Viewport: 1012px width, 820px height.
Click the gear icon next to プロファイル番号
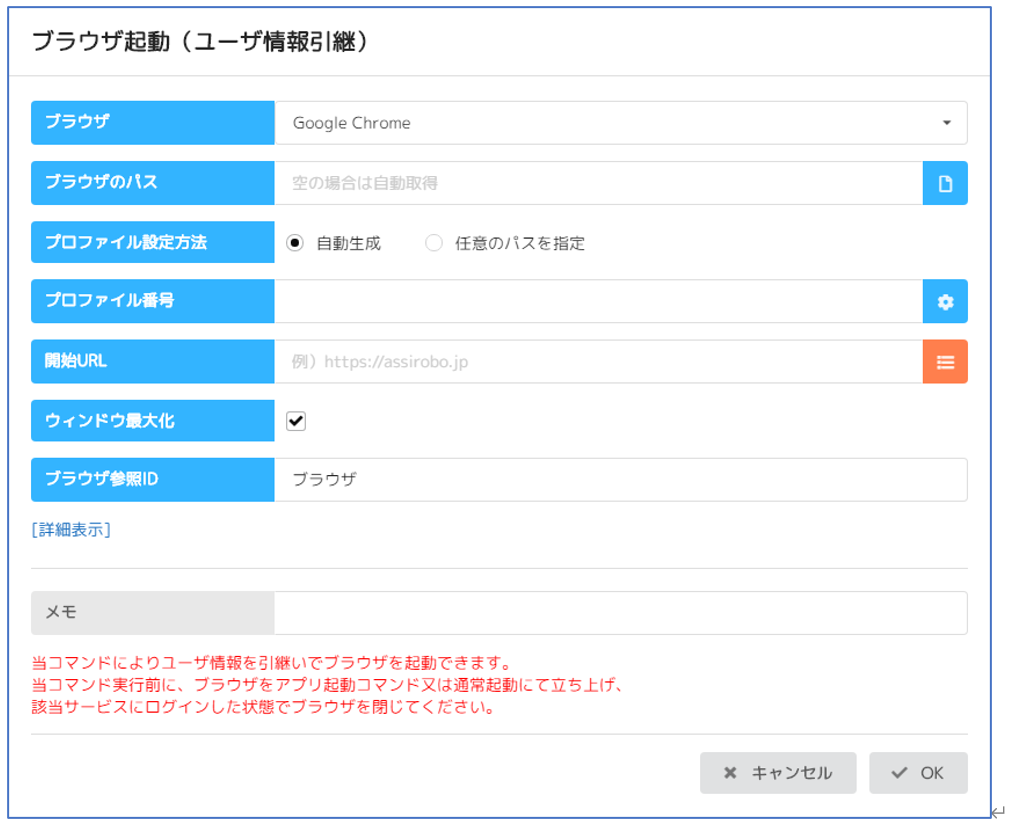click(x=945, y=301)
